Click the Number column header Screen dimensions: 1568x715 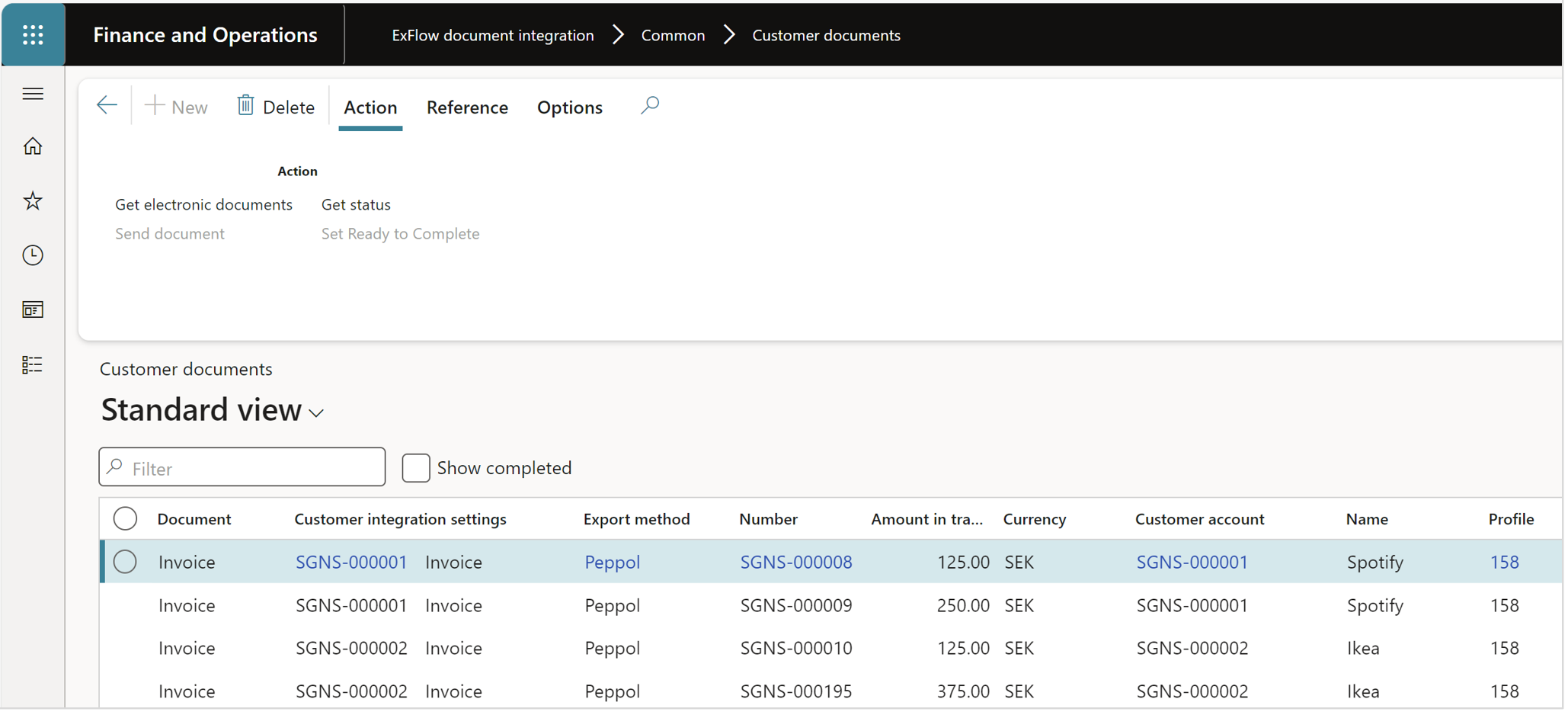(768, 519)
